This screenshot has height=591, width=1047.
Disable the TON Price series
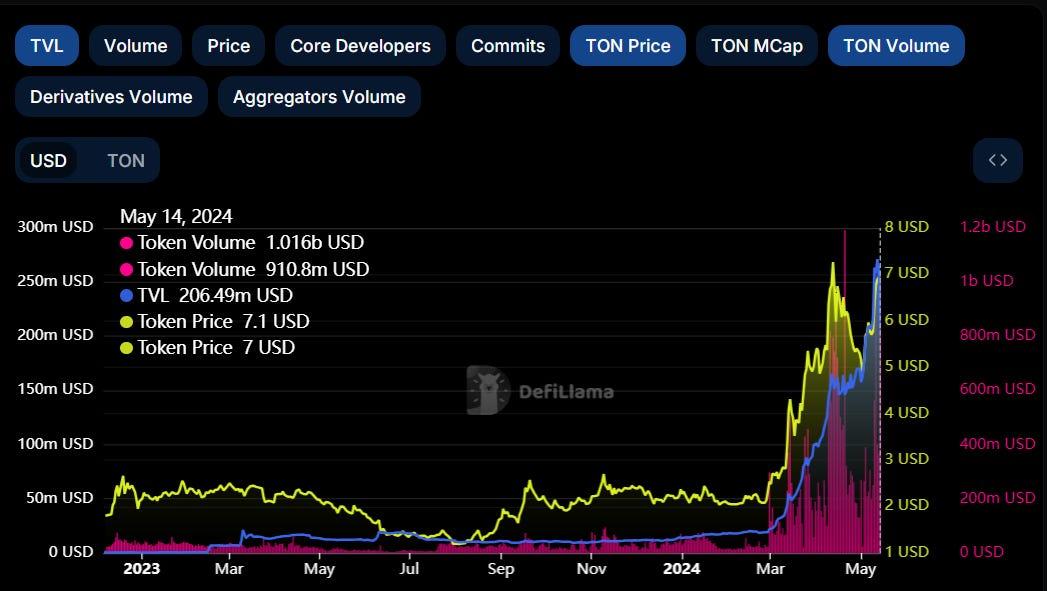click(627, 46)
